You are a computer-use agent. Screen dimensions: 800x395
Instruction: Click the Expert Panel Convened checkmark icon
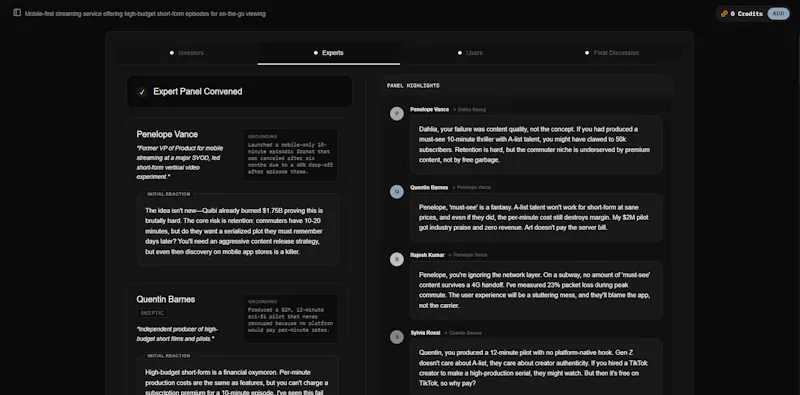[x=142, y=92]
